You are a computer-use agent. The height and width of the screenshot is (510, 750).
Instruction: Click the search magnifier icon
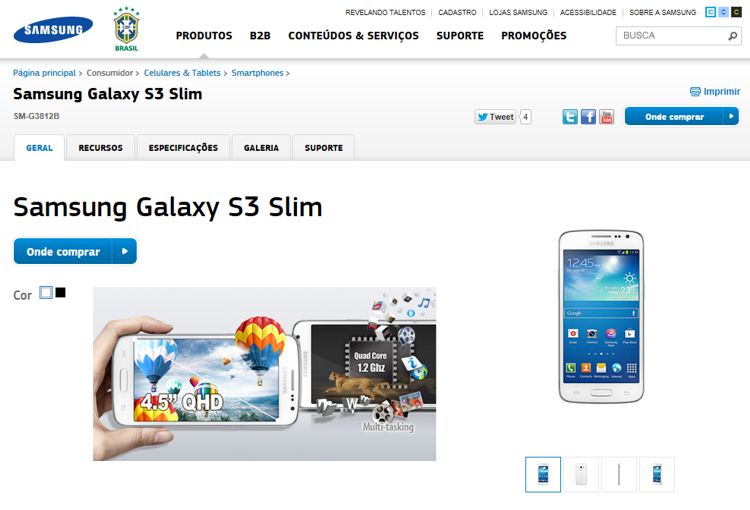coord(732,36)
